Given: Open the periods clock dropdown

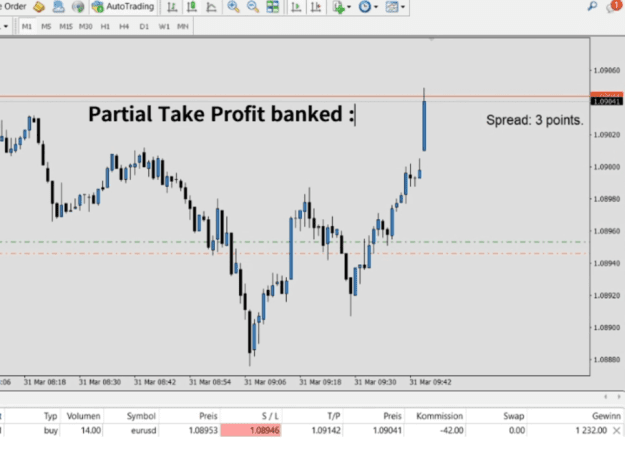Looking at the screenshot, I should tap(368, 7).
